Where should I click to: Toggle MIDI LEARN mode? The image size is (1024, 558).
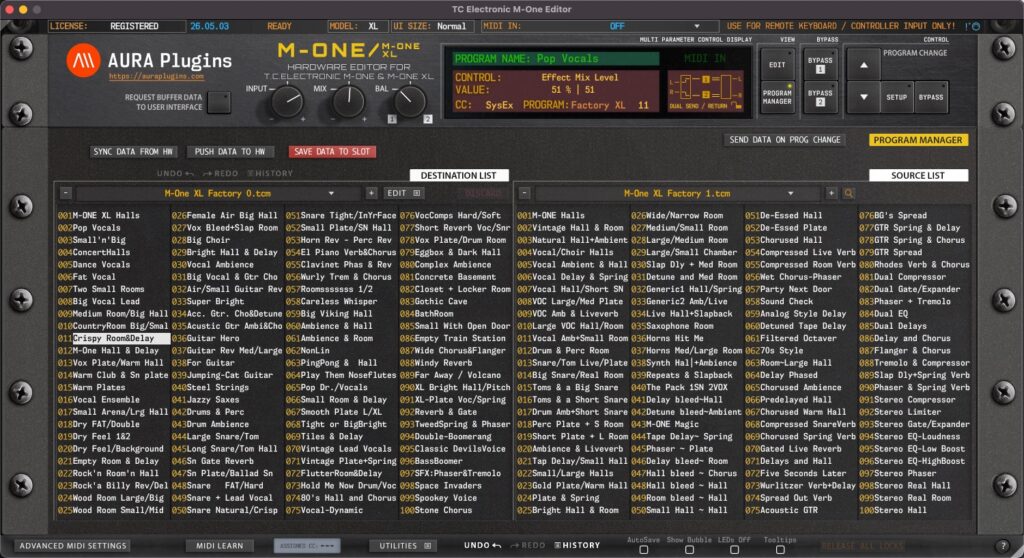pos(220,546)
